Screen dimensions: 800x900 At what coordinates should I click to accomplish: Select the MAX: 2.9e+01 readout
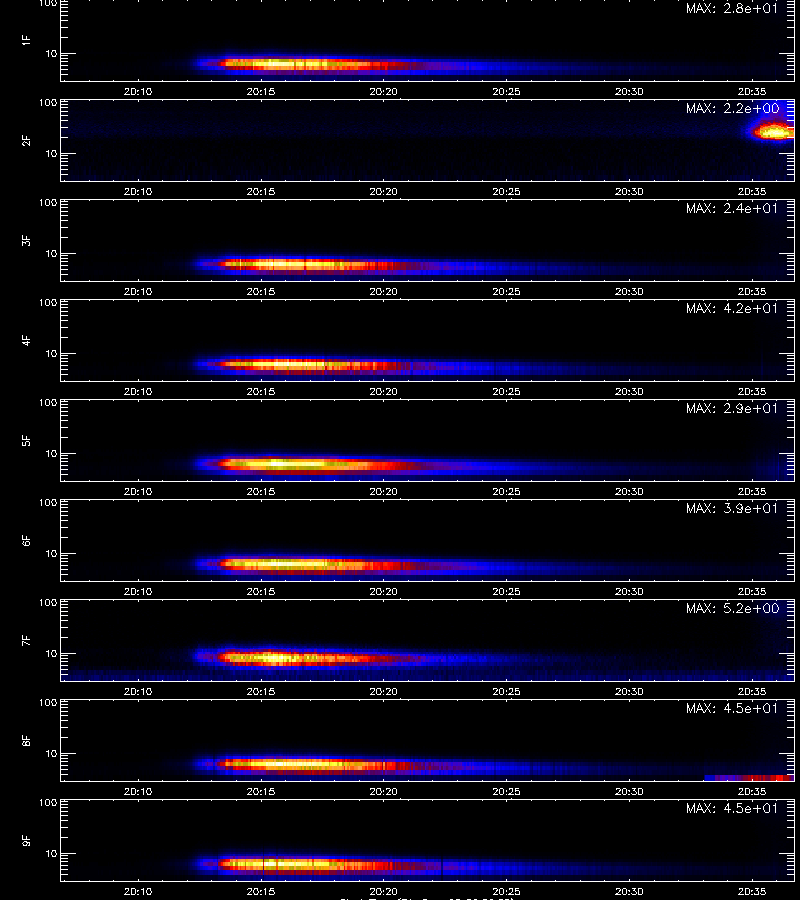(732, 408)
